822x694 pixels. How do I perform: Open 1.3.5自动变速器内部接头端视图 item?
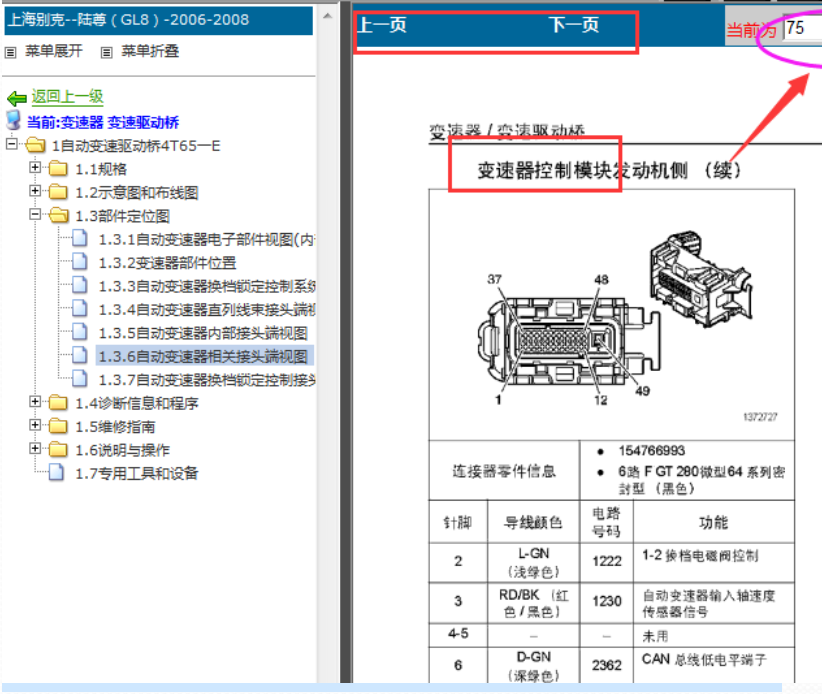coord(203,333)
